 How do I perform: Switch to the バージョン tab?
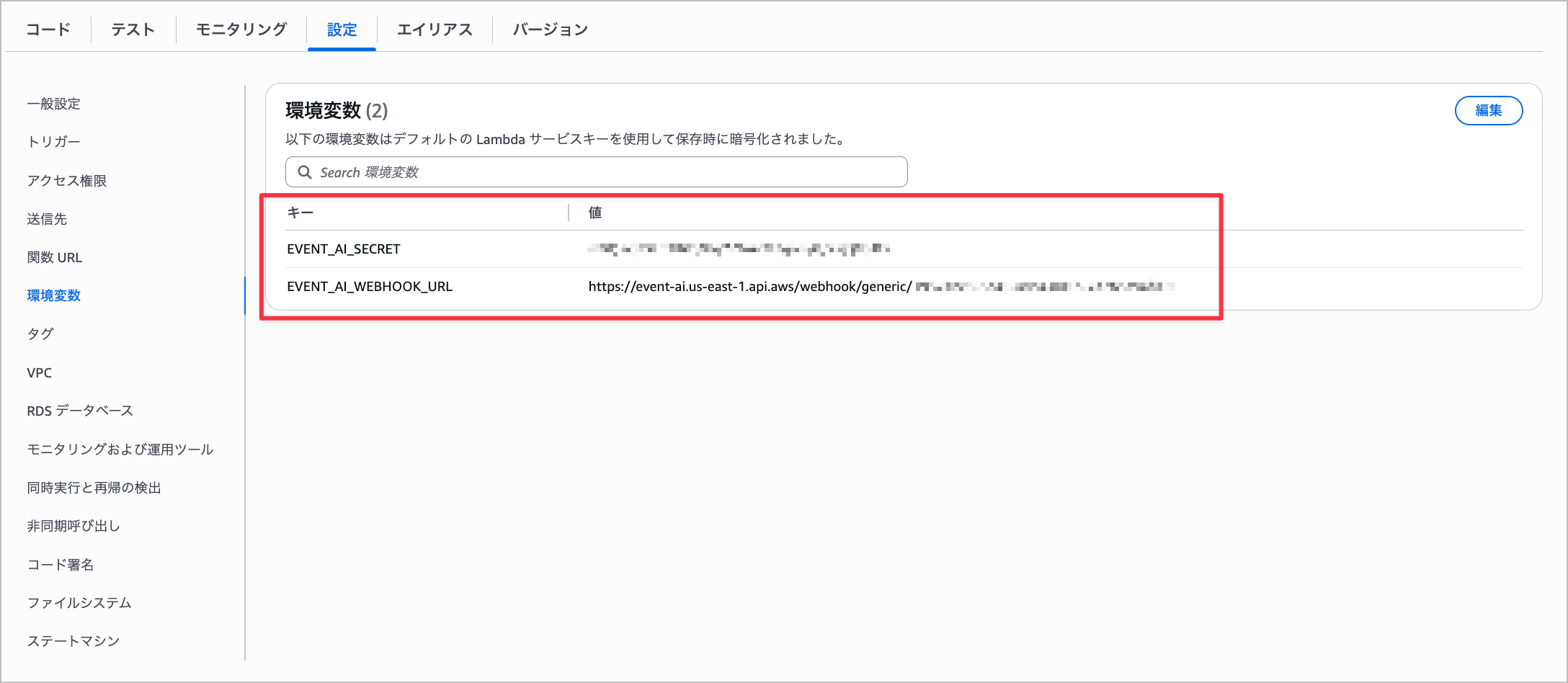tap(549, 30)
